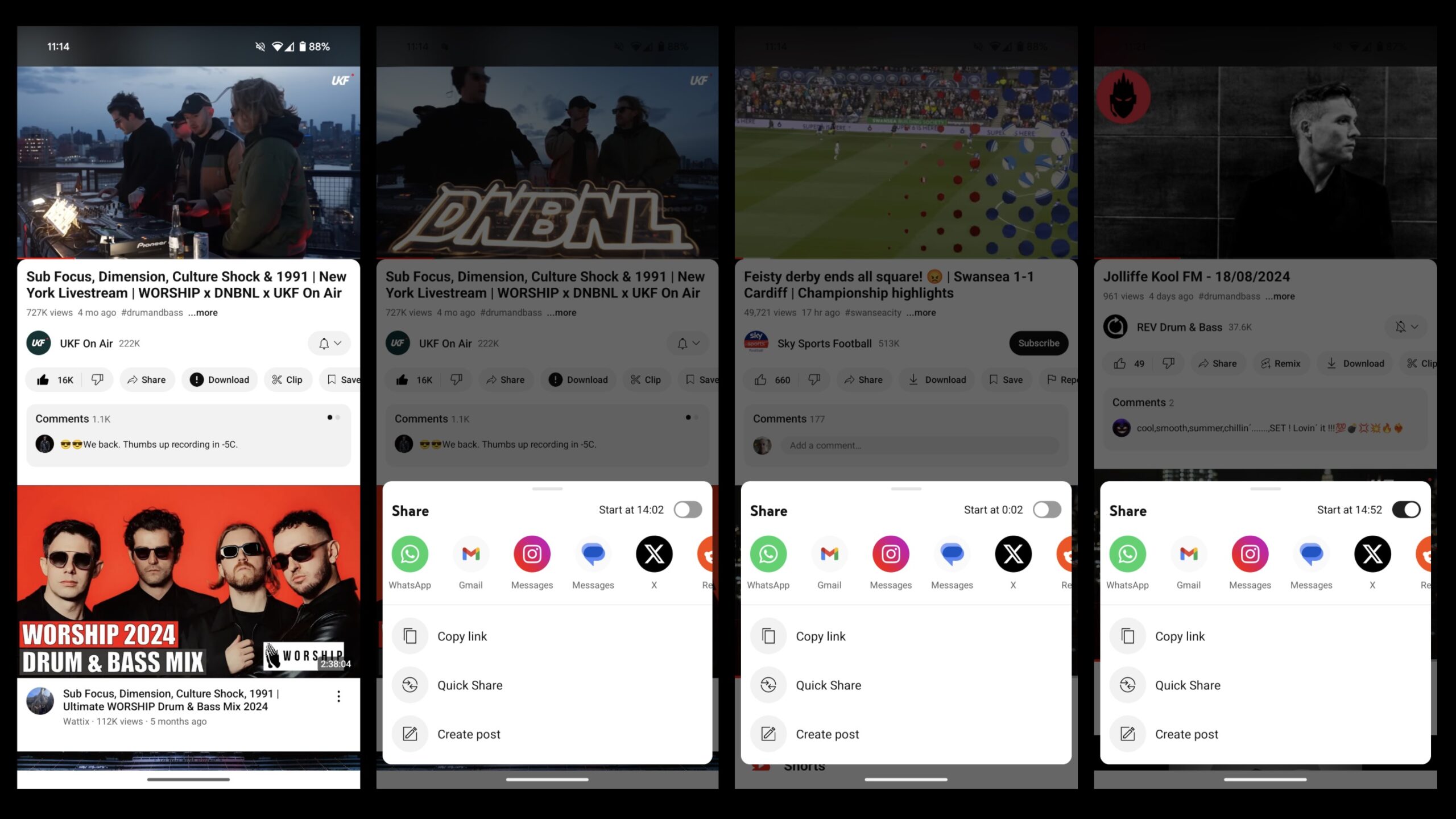Select 'Copy link' in second Share menu
1456x819 pixels.
821,635
